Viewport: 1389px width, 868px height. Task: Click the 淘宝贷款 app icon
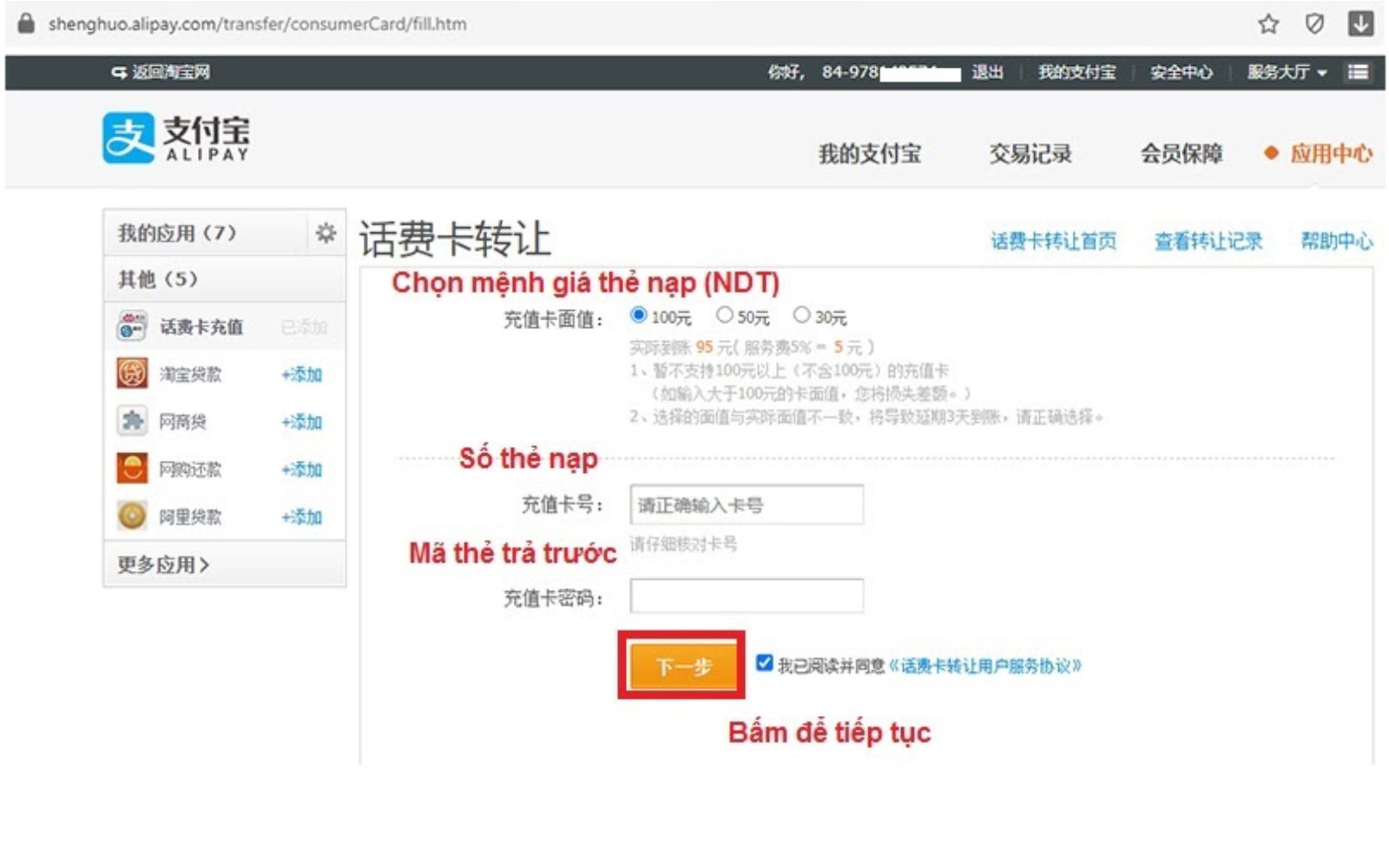point(132,374)
